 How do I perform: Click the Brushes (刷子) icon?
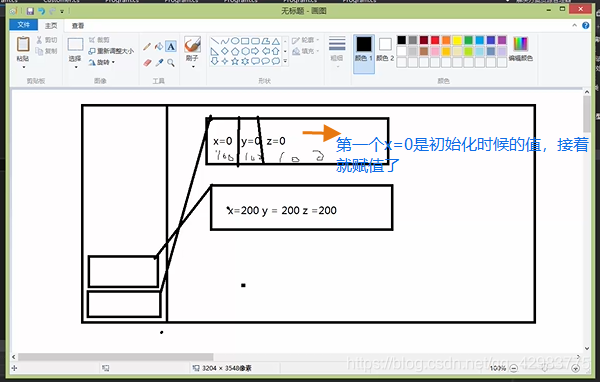point(192,45)
